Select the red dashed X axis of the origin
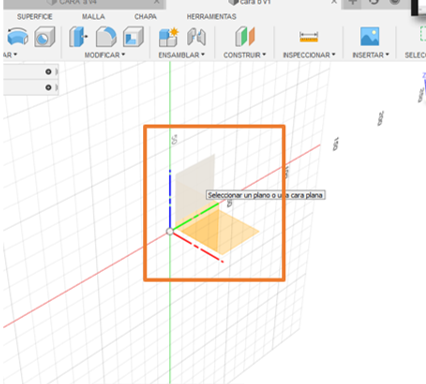426x384 pixels. pos(198,247)
